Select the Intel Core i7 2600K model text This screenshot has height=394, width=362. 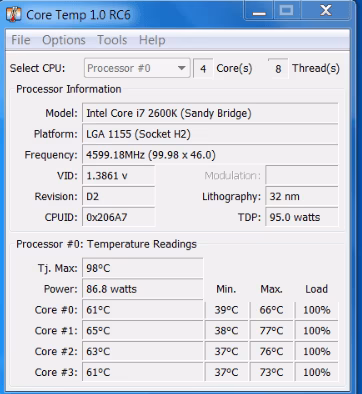[x=169, y=113]
